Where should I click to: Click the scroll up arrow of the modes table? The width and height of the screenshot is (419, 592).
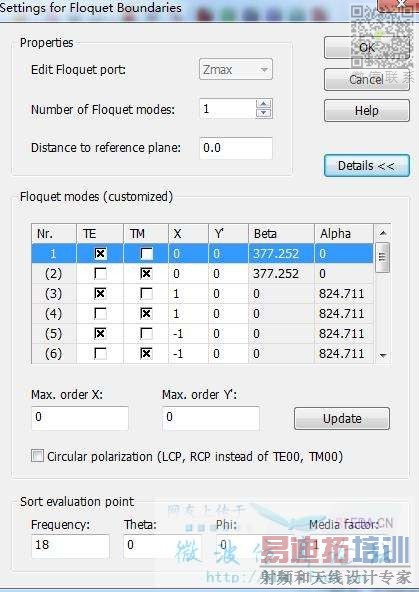tap(383, 233)
